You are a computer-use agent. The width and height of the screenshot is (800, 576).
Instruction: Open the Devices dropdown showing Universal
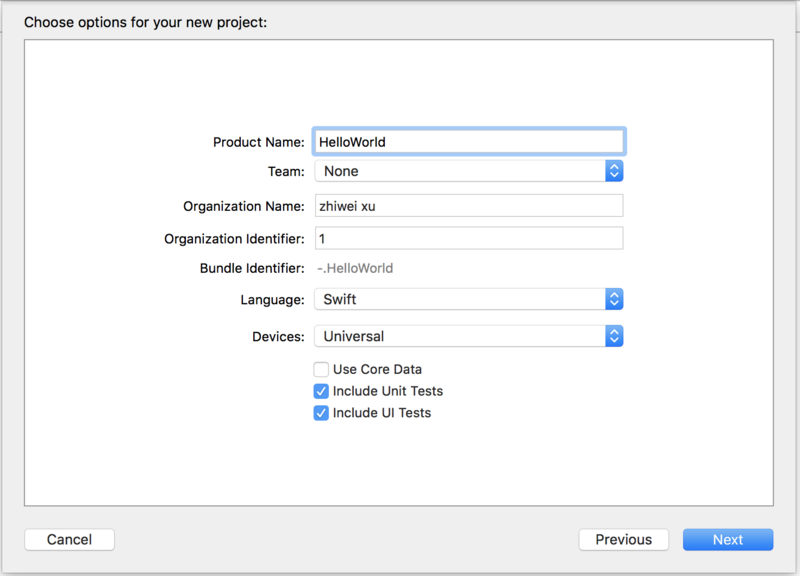(x=468, y=336)
